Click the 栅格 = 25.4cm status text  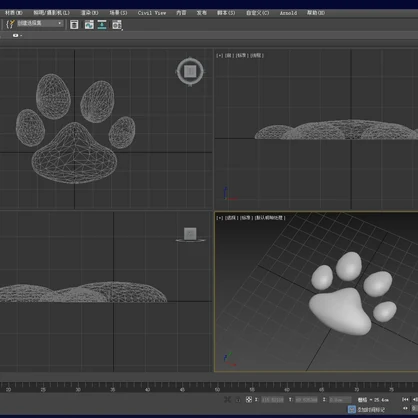click(373, 399)
